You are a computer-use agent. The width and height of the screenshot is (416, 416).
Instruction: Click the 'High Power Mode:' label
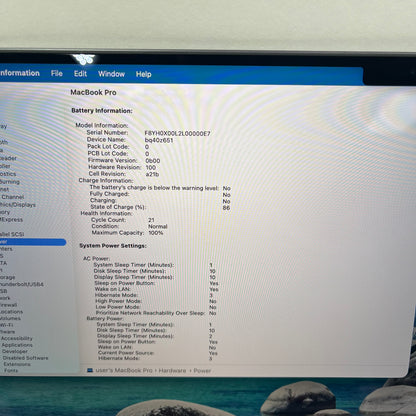(118, 301)
